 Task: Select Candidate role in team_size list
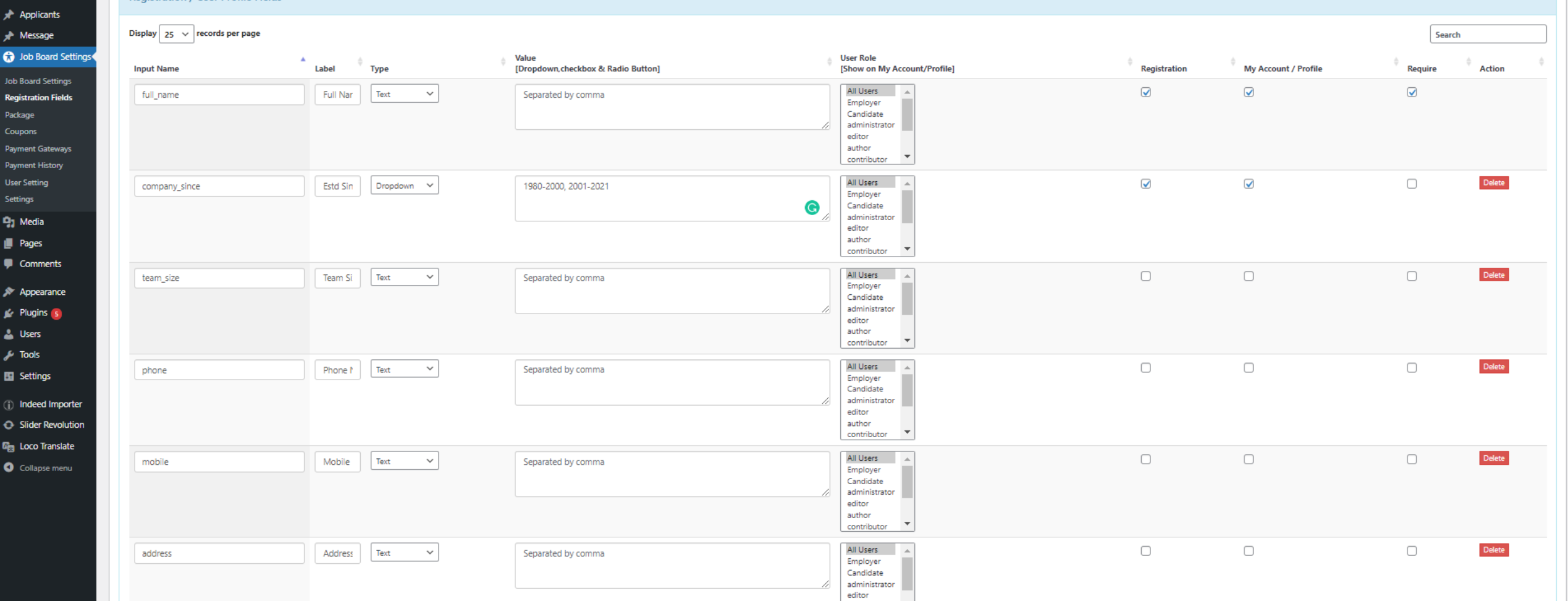865,297
